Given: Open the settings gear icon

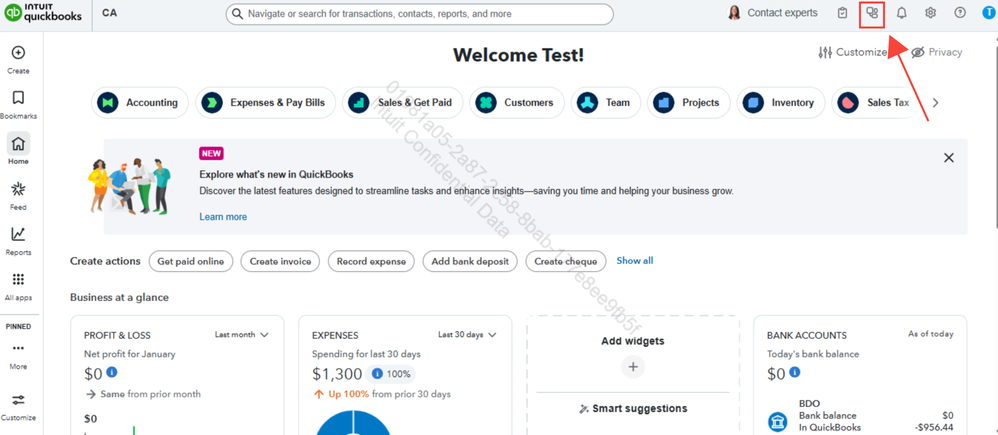Looking at the screenshot, I should (931, 13).
